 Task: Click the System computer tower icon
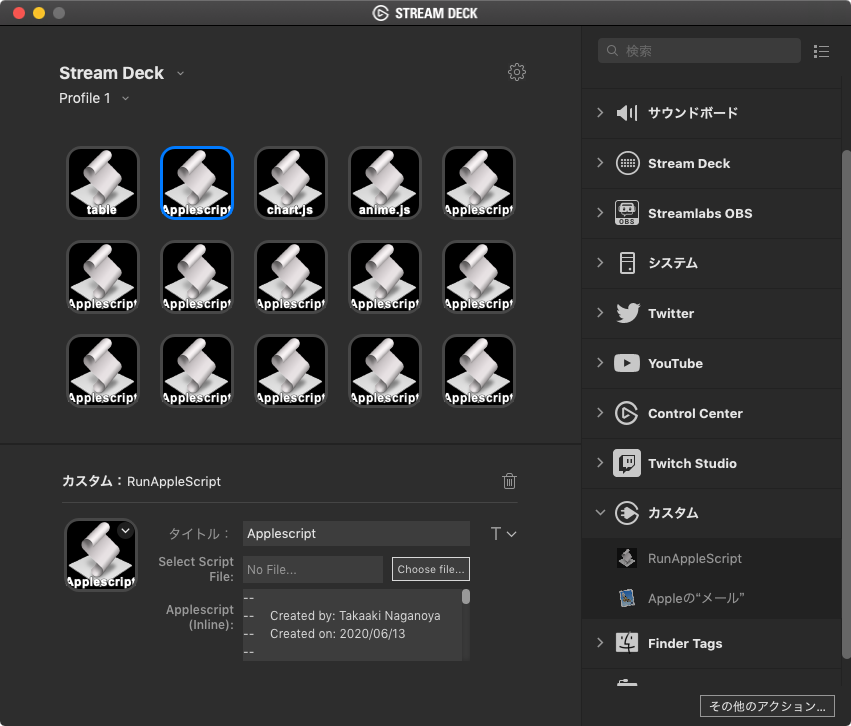[x=627, y=263]
